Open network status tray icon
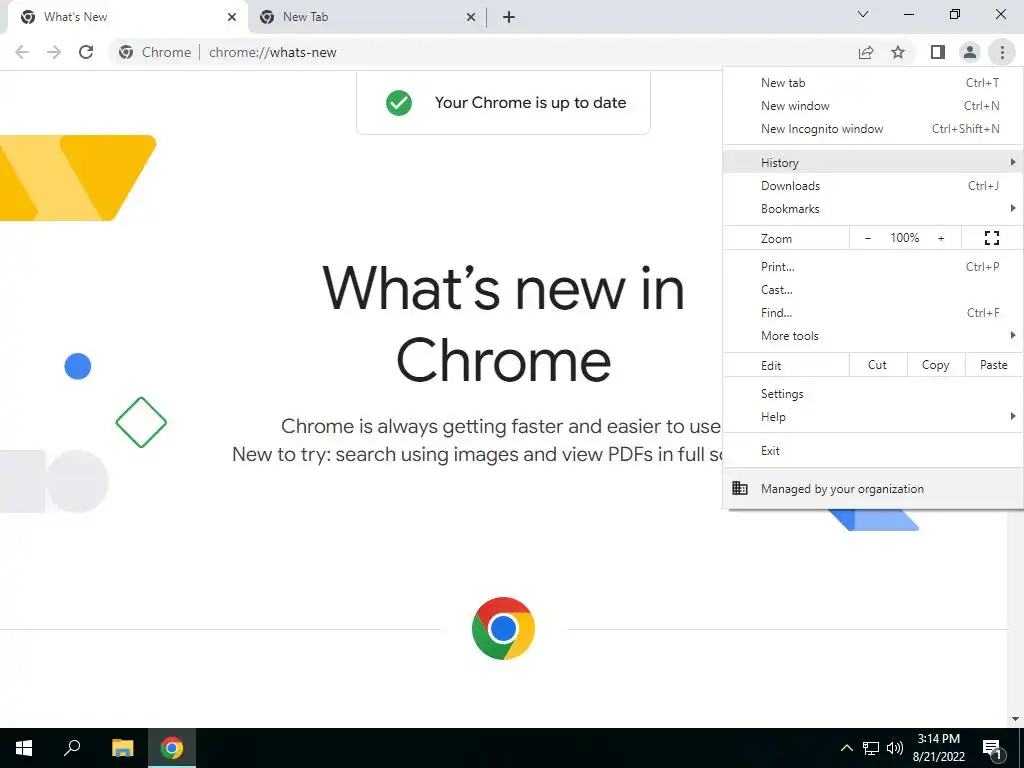Screen dimensions: 1024x768 point(871,748)
